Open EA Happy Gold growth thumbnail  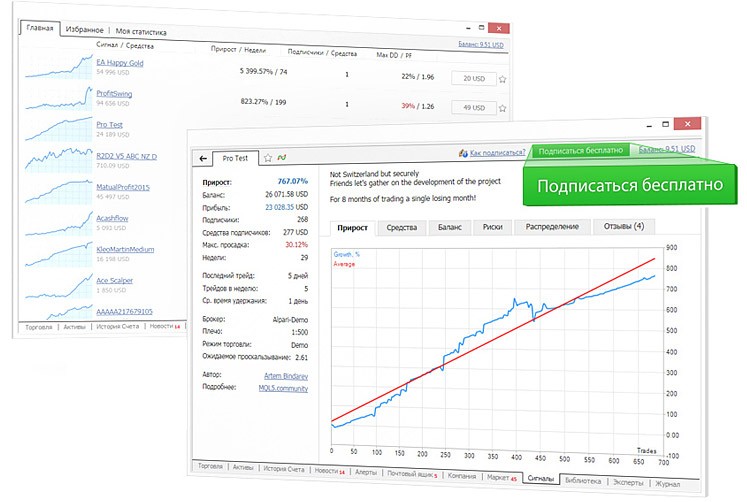pos(59,67)
